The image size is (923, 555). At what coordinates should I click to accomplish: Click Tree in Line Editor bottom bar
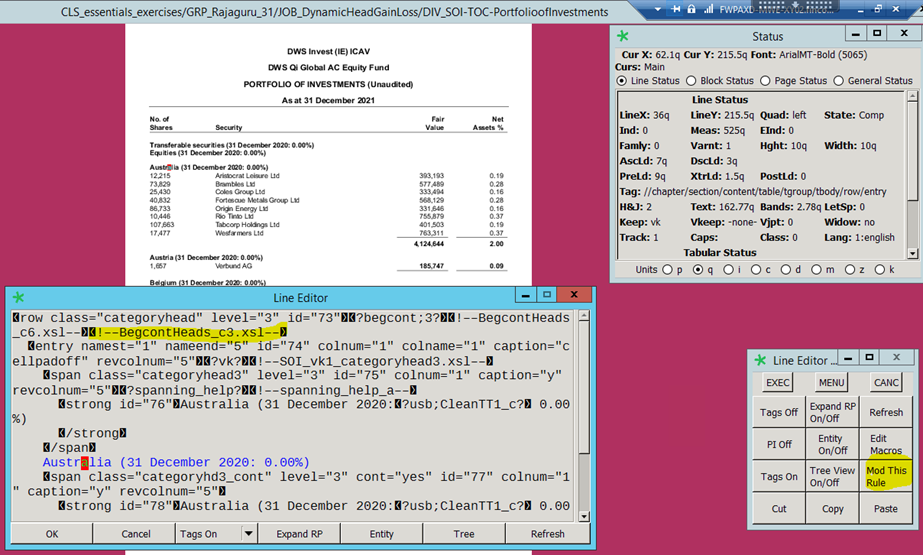464,534
